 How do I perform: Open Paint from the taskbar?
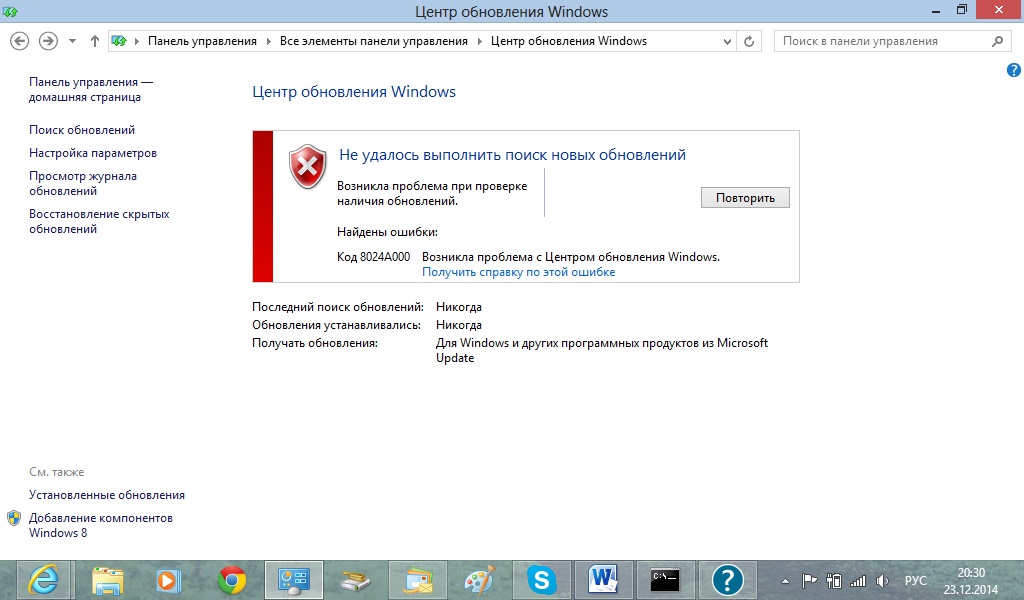coord(480,580)
